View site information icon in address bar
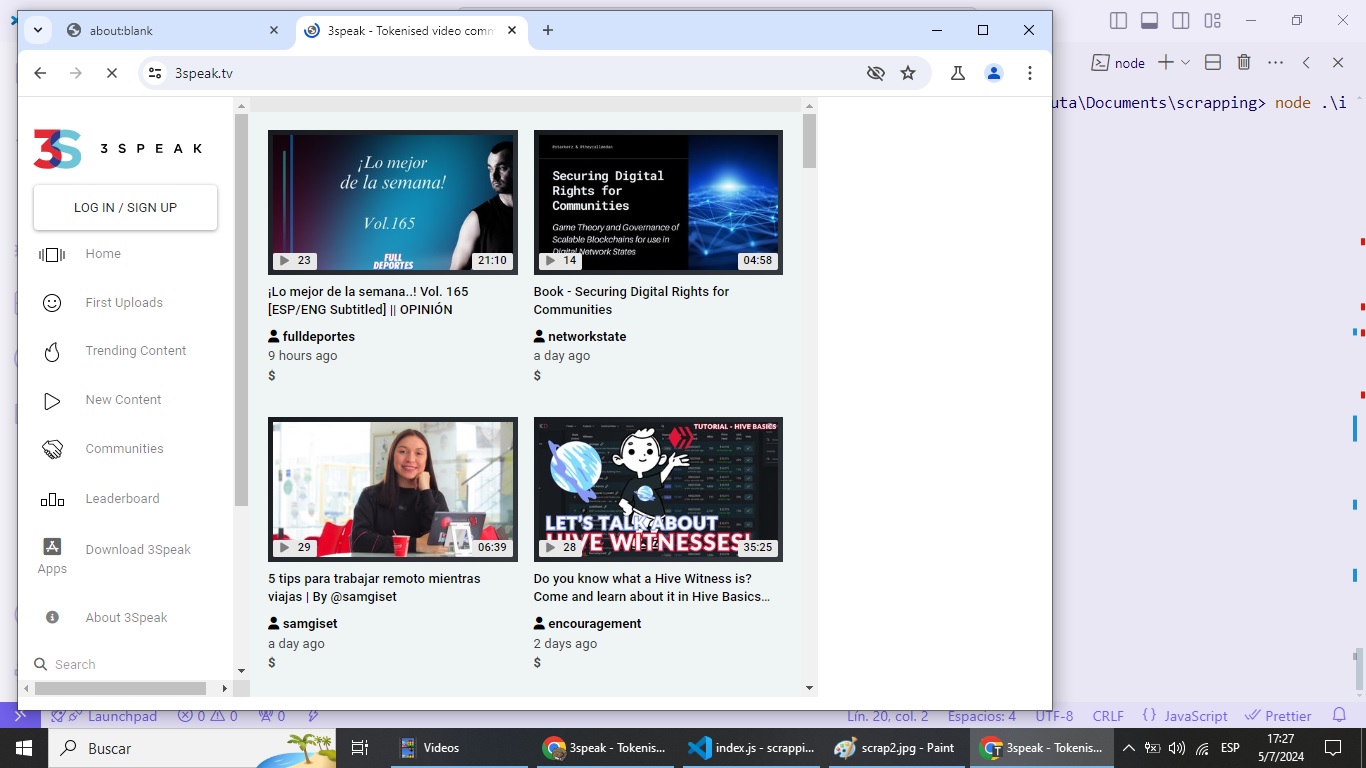The height and width of the screenshot is (768, 1366). (x=154, y=73)
